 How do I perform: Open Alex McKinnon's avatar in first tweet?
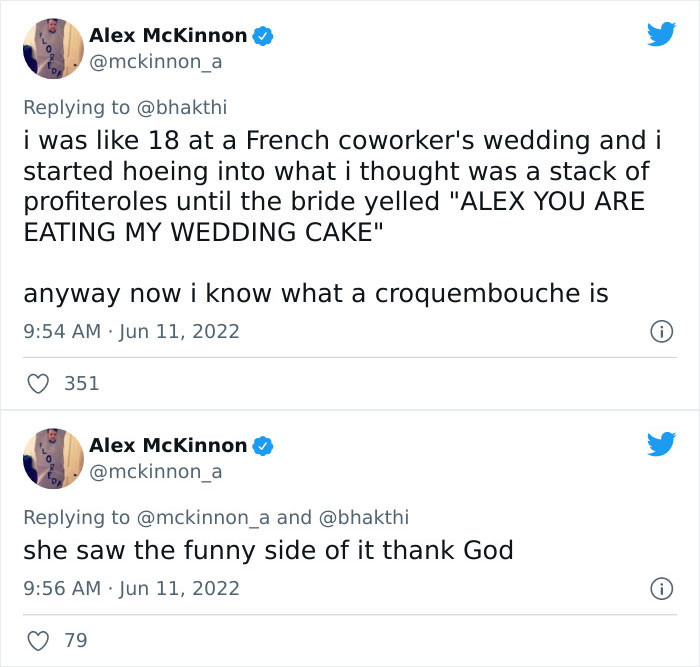(x=53, y=48)
